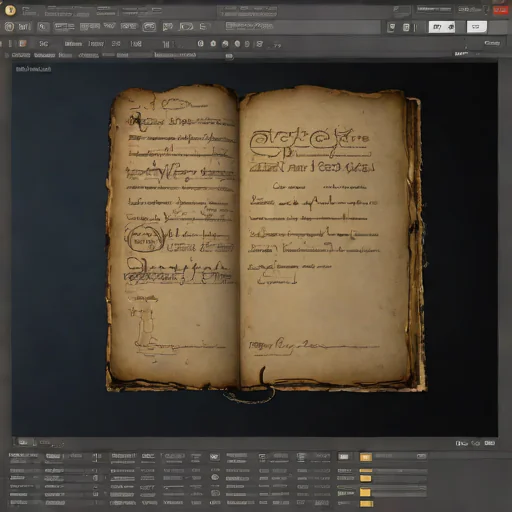
Task: Click the circular icon starting the main toolbar row
Action: coord(9,26)
